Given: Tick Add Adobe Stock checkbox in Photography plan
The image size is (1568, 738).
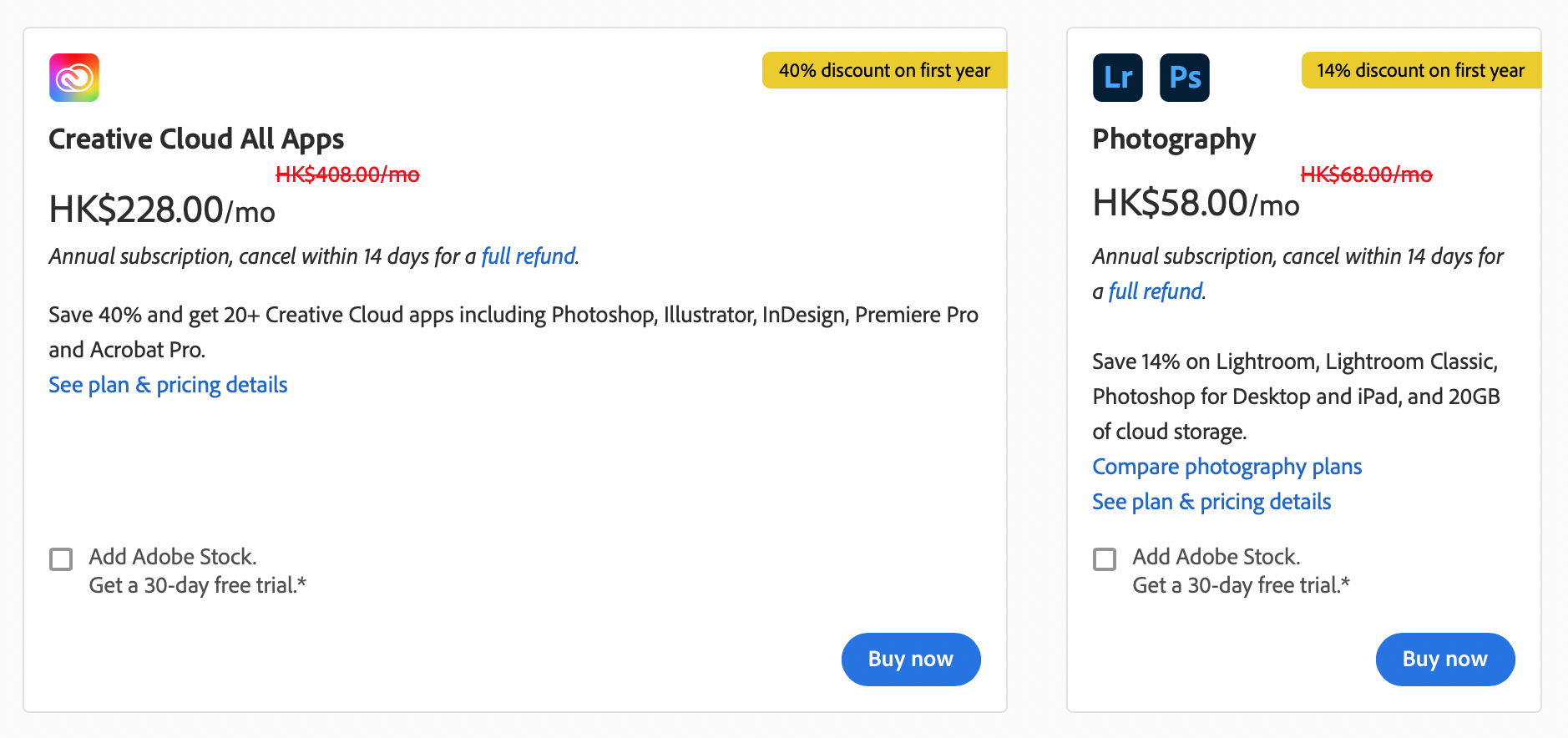Looking at the screenshot, I should [x=1105, y=559].
